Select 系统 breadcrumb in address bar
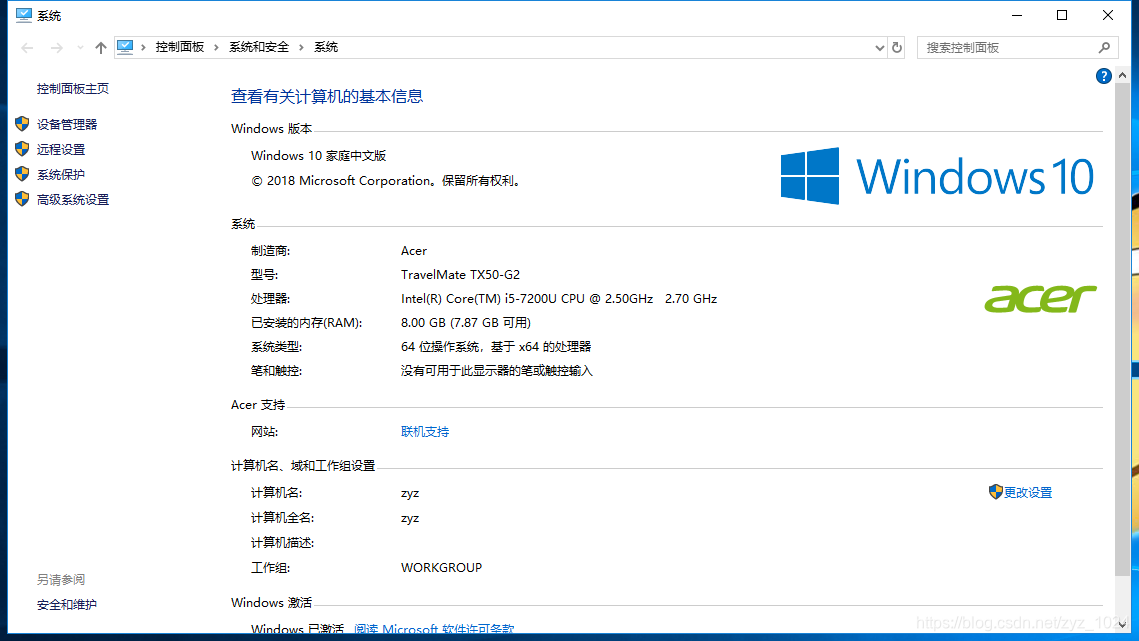Image resolution: width=1139 pixels, height=641 pixels. tap(325, 47)
